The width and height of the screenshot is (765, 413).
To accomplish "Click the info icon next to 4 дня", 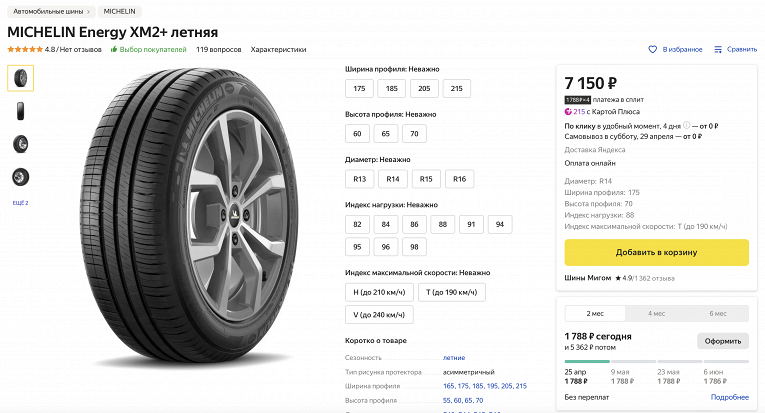I will pos(686,125).
